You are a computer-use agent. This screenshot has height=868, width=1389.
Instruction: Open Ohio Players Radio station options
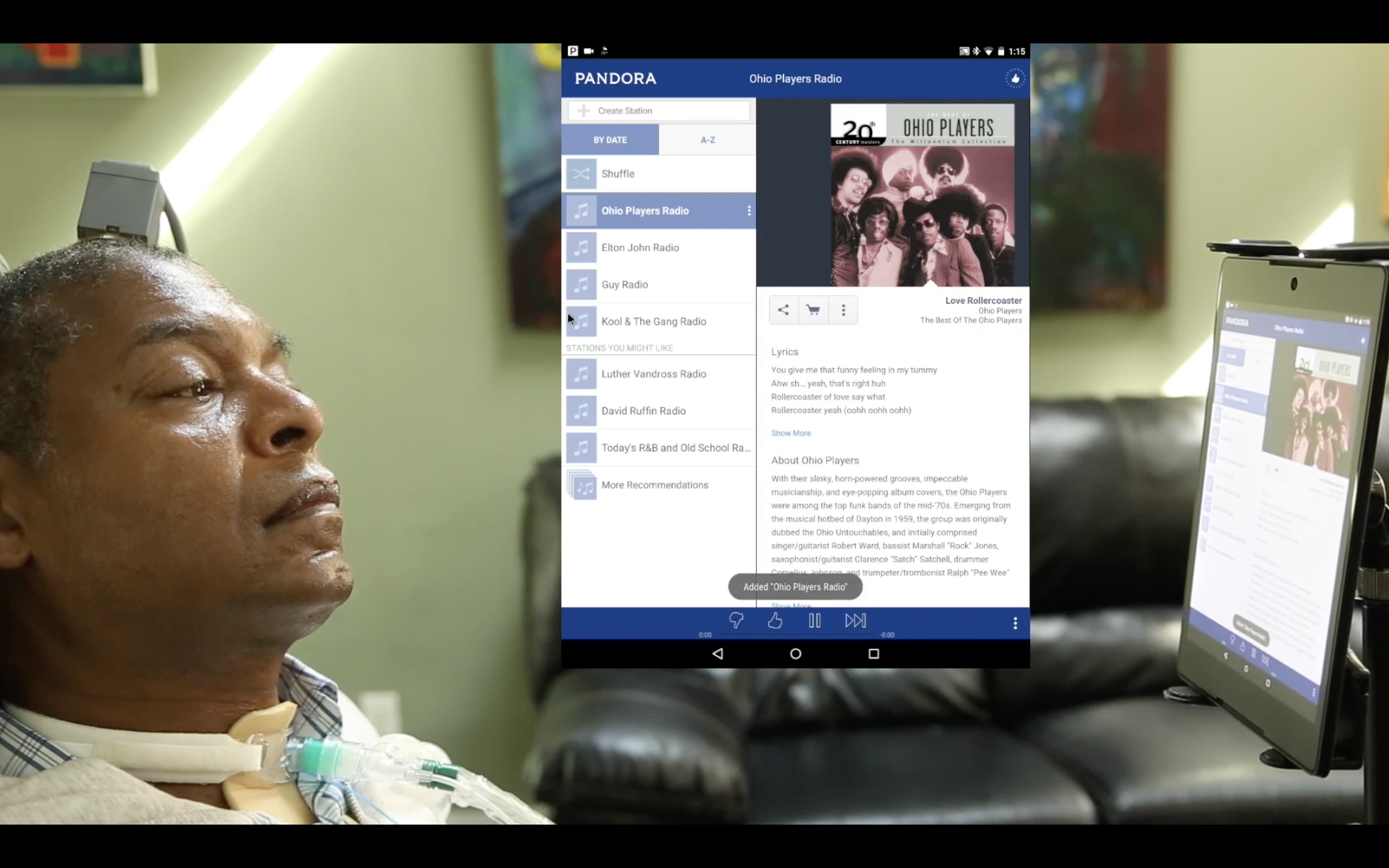tap(749, 211)
